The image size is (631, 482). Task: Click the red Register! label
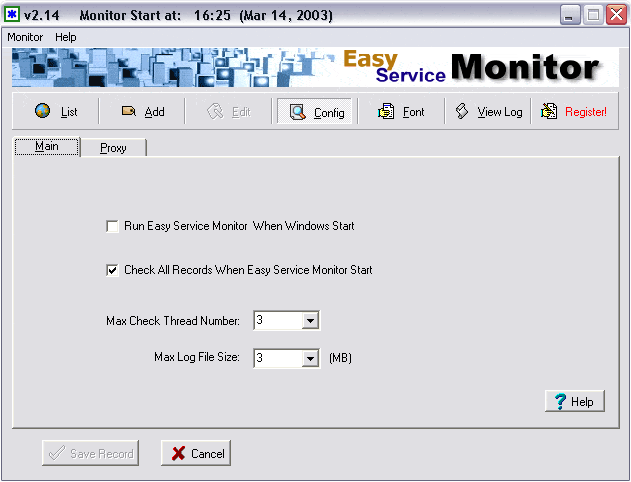(586, 112)
